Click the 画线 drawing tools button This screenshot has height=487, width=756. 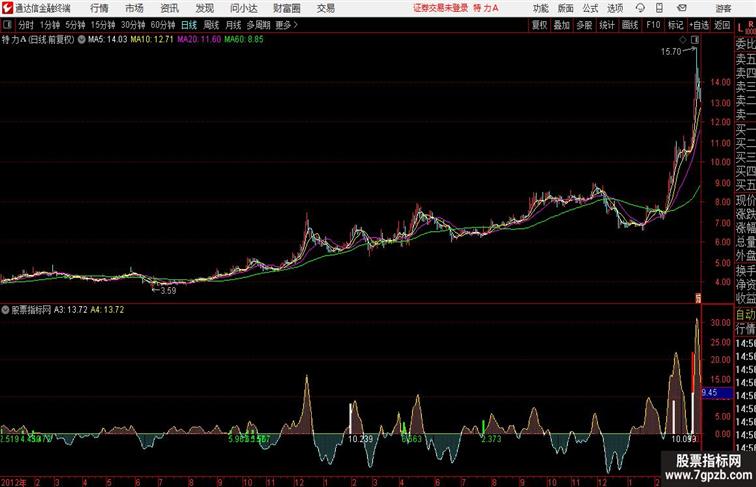tap(630, 25)
